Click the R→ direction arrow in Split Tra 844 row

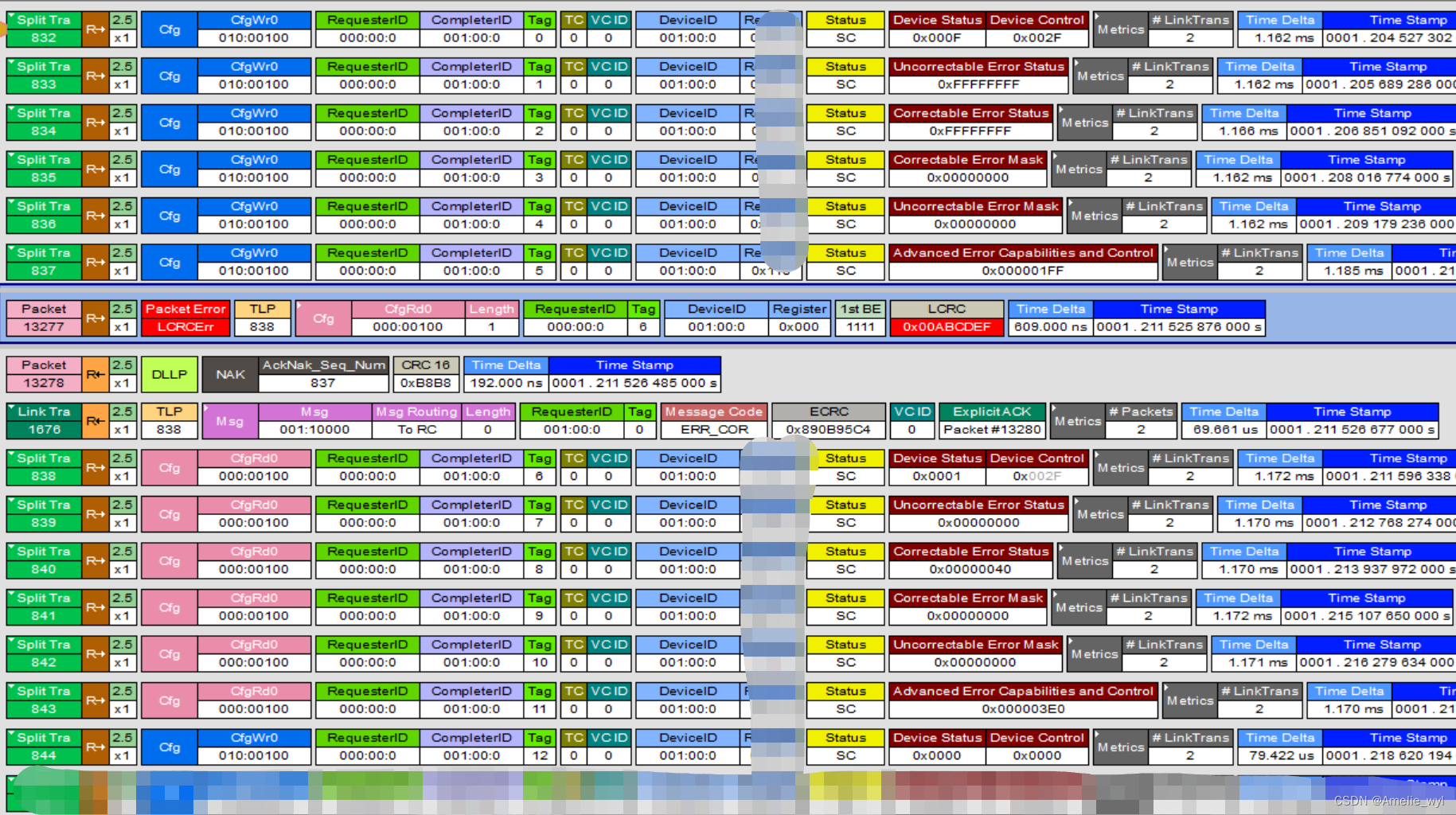click(x=96, y=747)
